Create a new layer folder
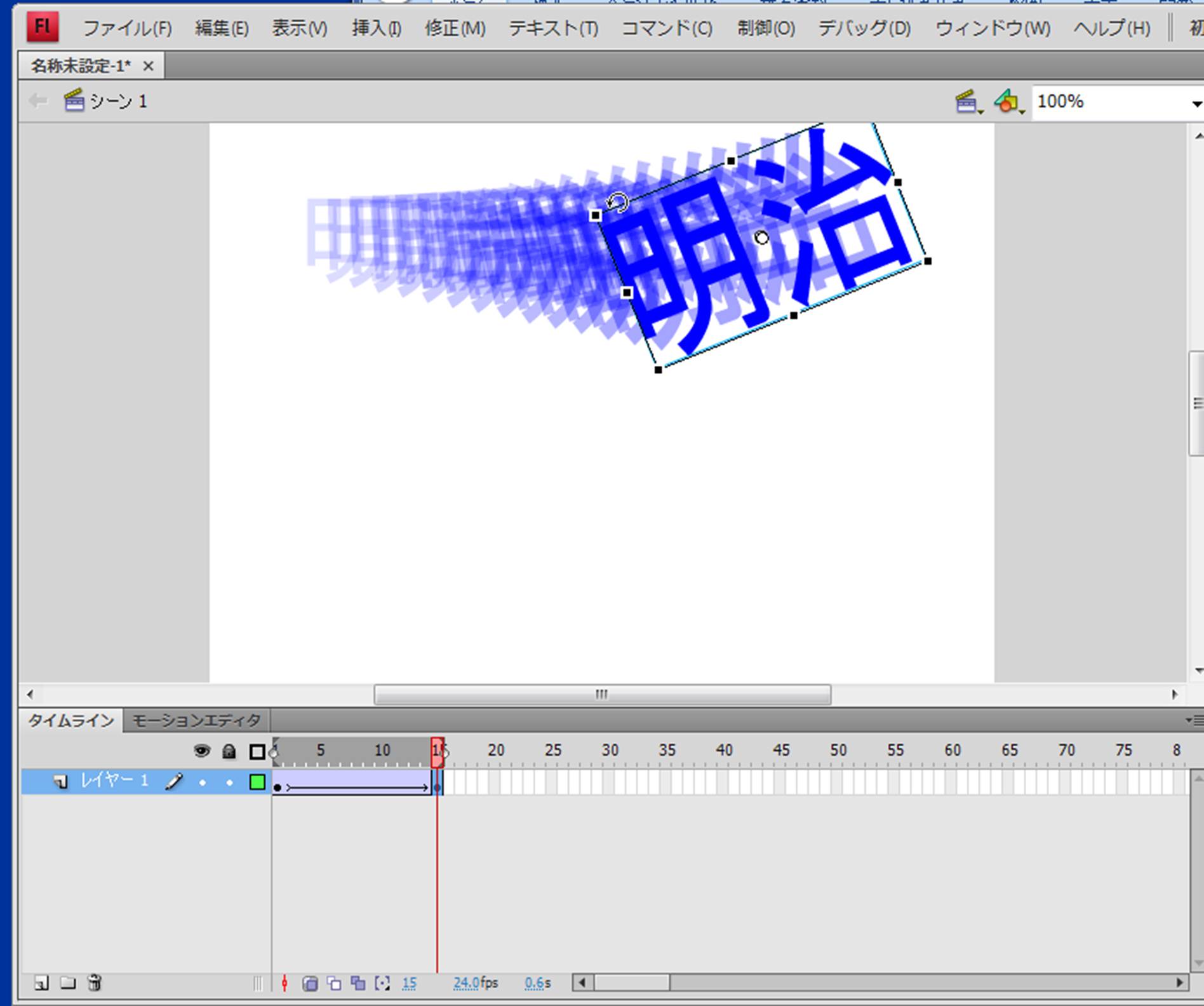This screenshot has width=1204, height=1006. click(68, 983)
